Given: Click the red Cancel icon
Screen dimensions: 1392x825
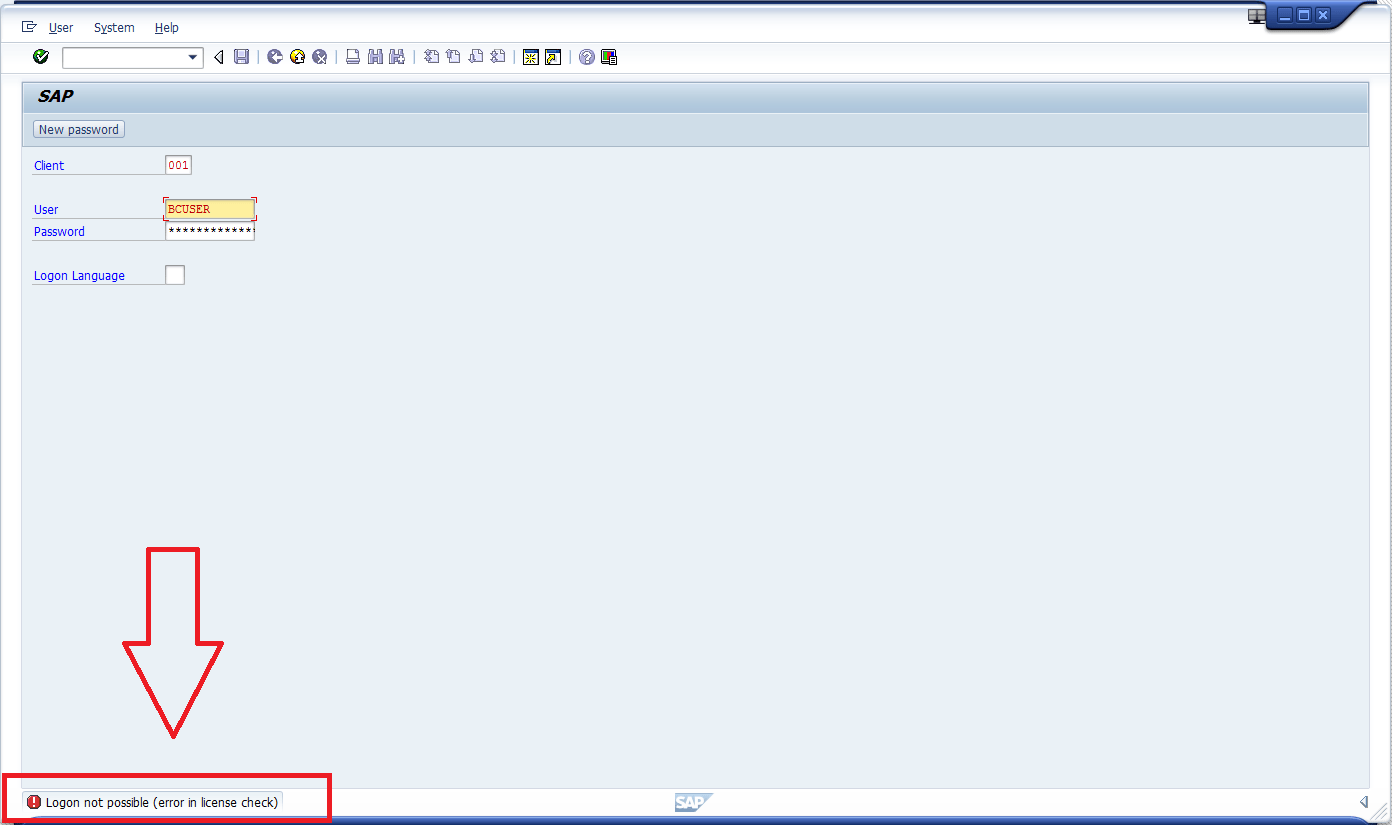Looking at the screenshot, I should click(x=320, y=57).
